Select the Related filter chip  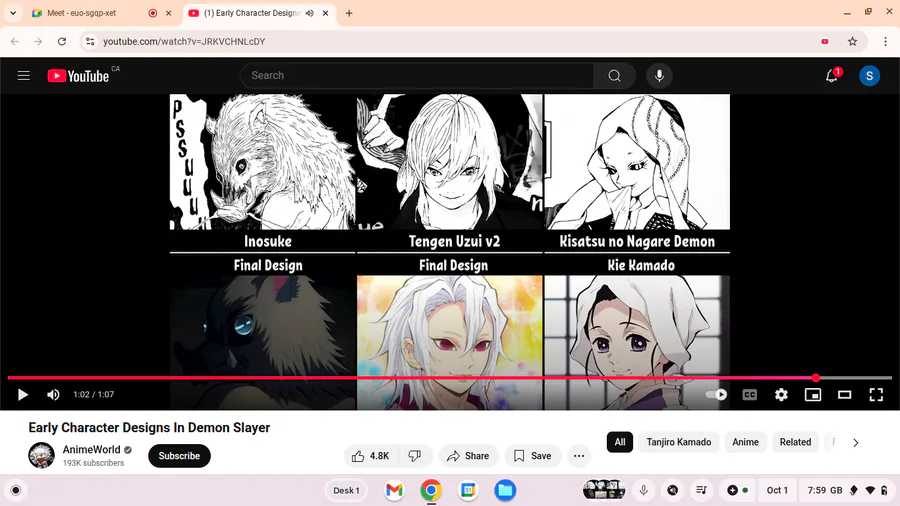[795, 442]
